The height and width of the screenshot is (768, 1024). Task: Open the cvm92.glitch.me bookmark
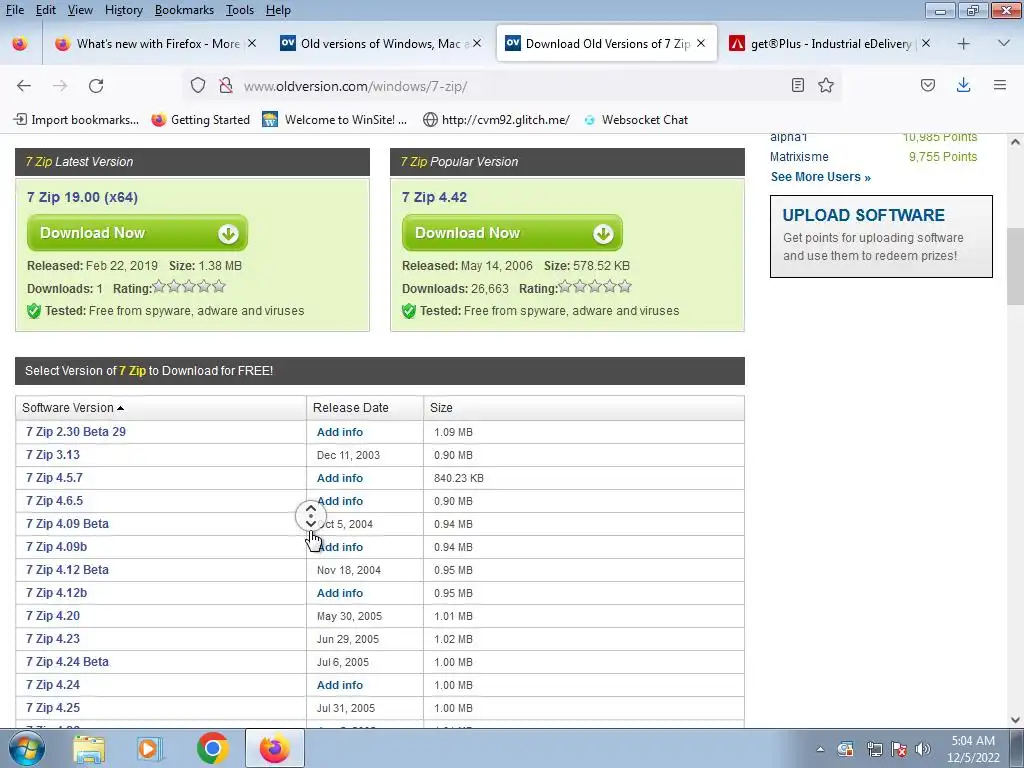(496, 120)
